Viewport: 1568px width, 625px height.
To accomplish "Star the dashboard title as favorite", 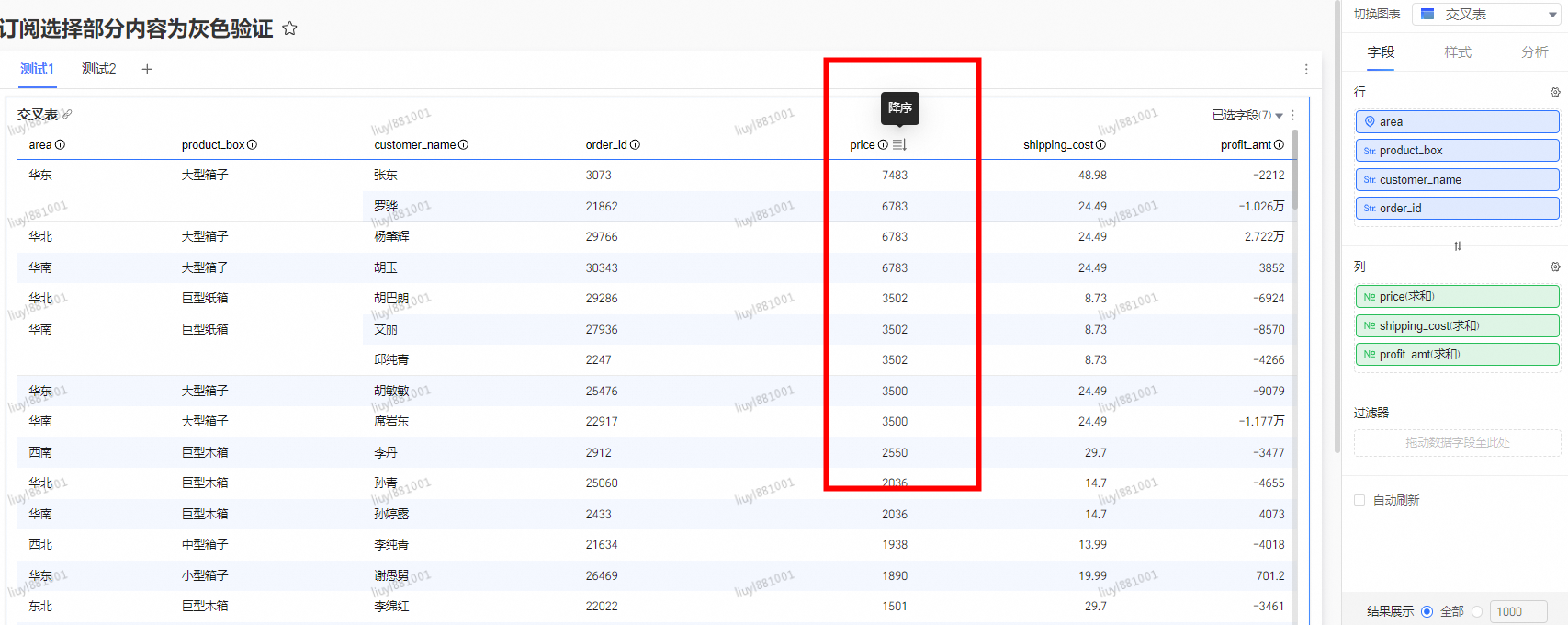I will tap(289, 28).
